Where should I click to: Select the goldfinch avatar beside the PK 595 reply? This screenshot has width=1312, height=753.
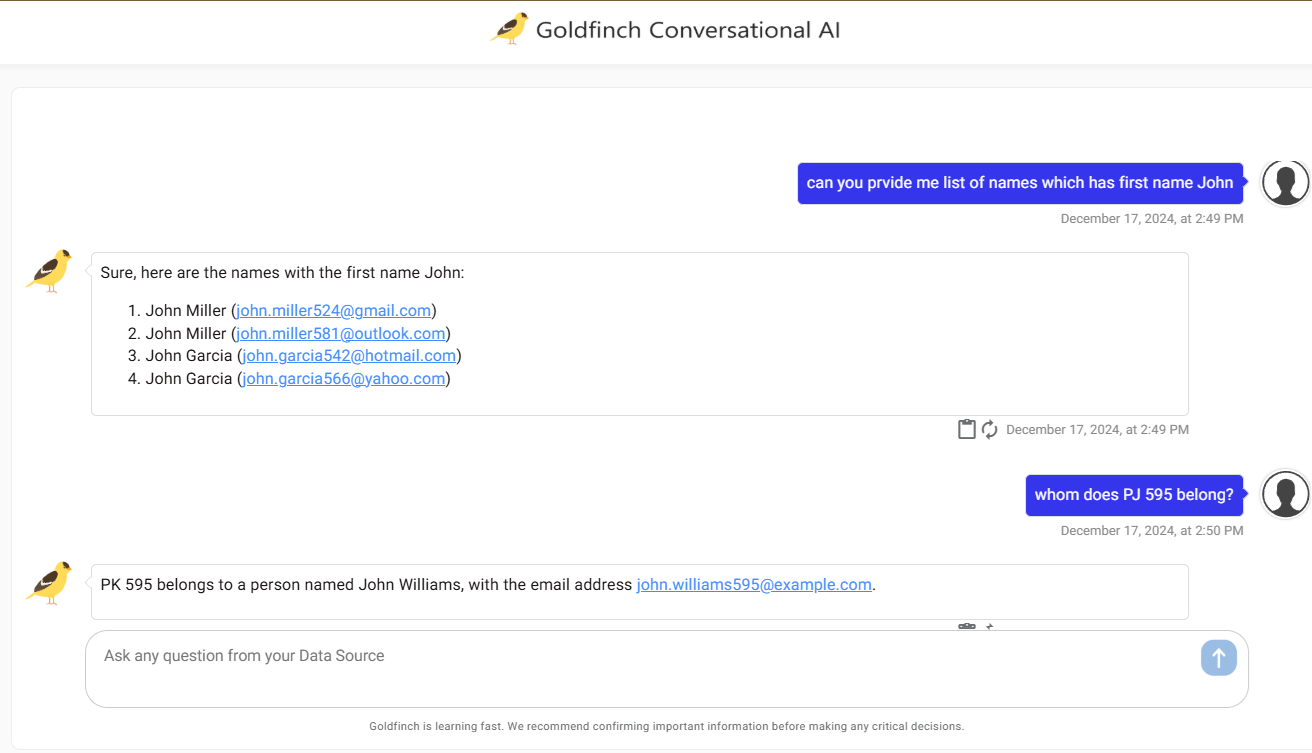point(48,583)
